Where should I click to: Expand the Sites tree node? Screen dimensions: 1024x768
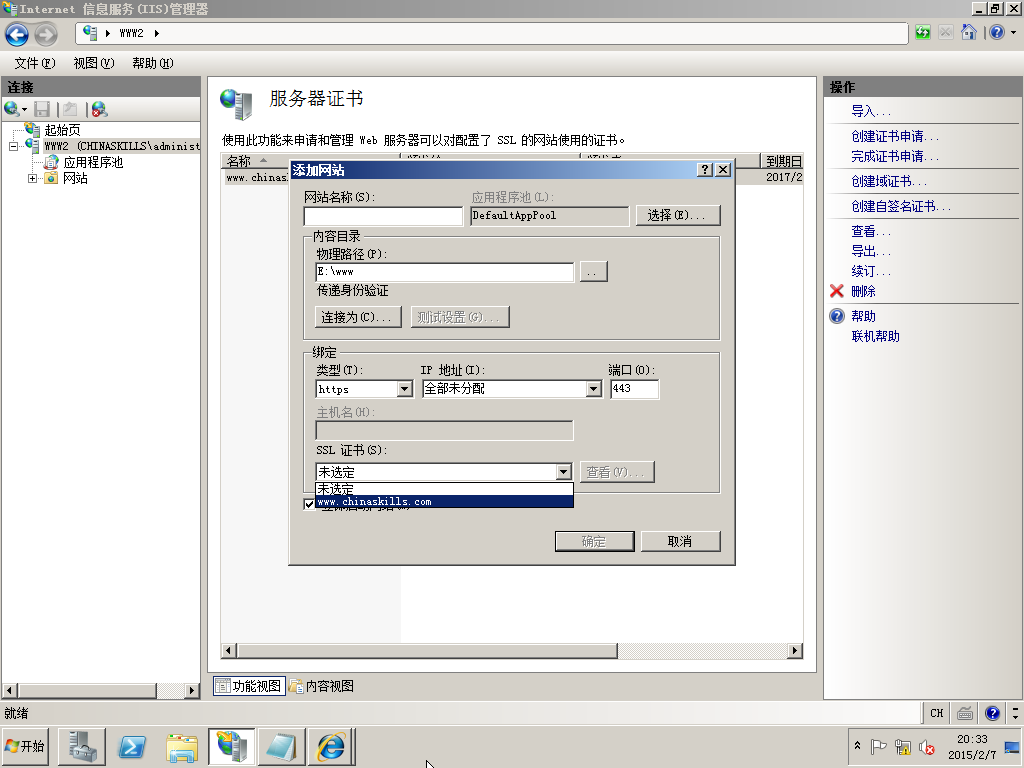[x=32, y=178]
